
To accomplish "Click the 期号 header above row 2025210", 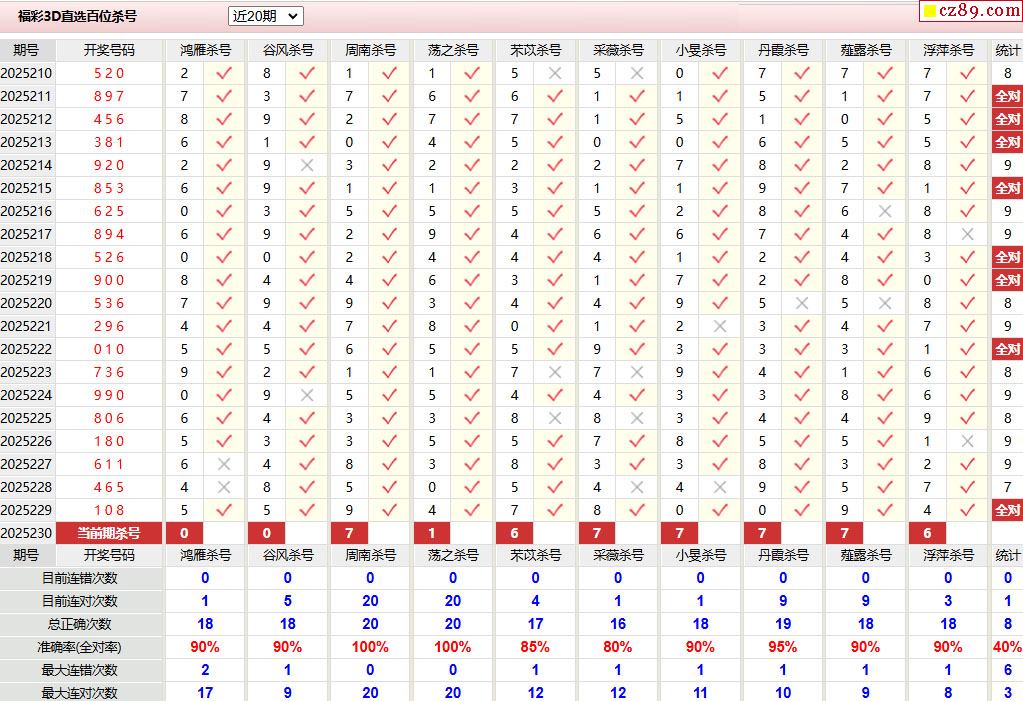I will pyautogui.click(x=26, y=50).
